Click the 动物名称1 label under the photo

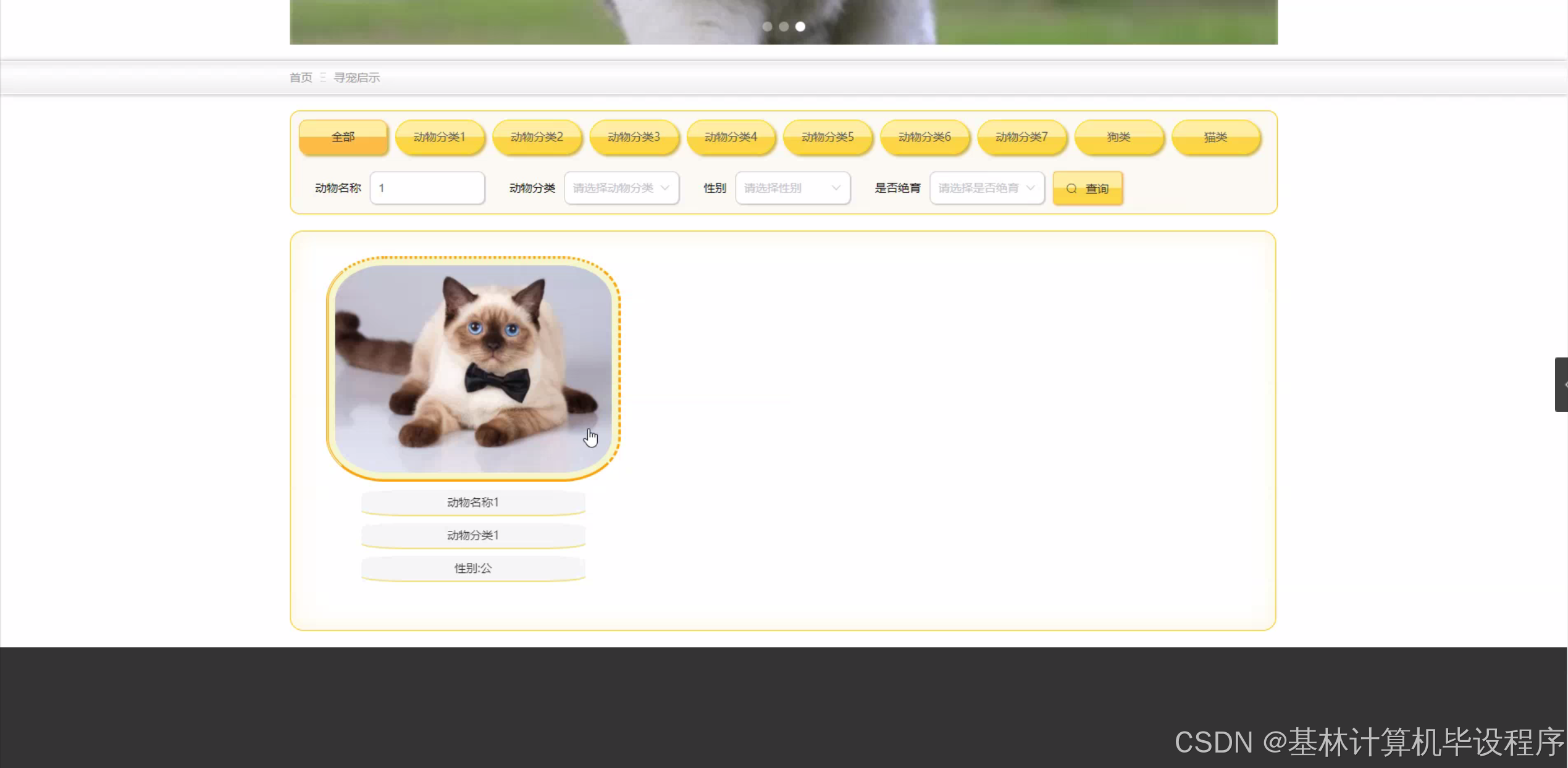click(473, 503)
